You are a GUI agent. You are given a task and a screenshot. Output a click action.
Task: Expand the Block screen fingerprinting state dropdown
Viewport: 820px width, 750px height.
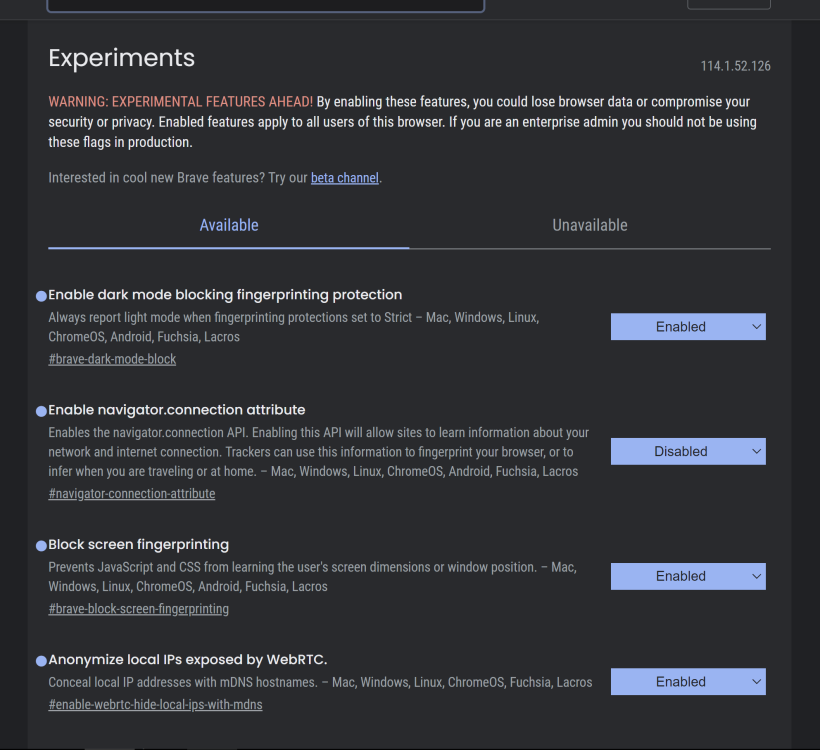(688, 577)
